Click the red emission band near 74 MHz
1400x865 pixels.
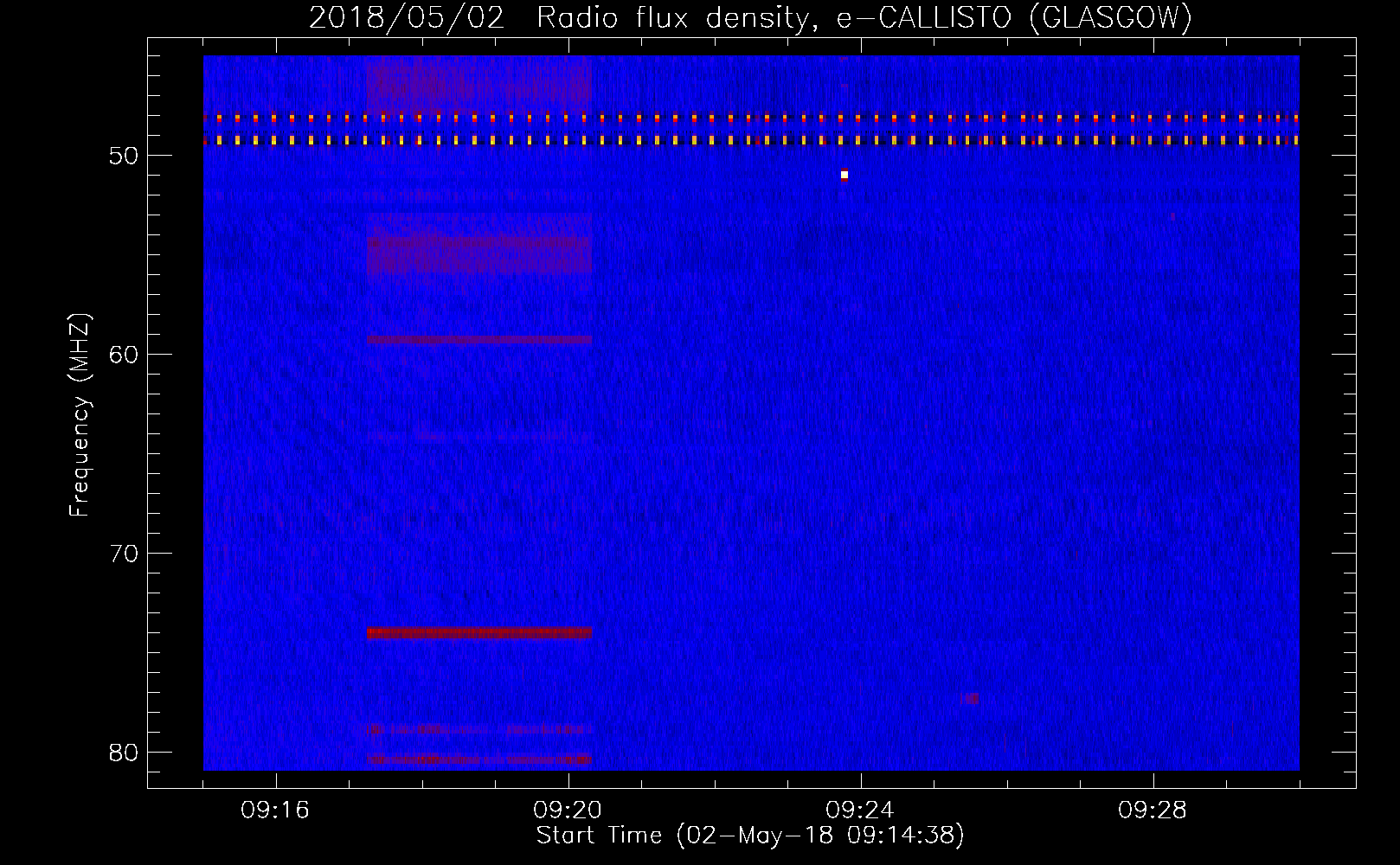click(x=479, y=632)
